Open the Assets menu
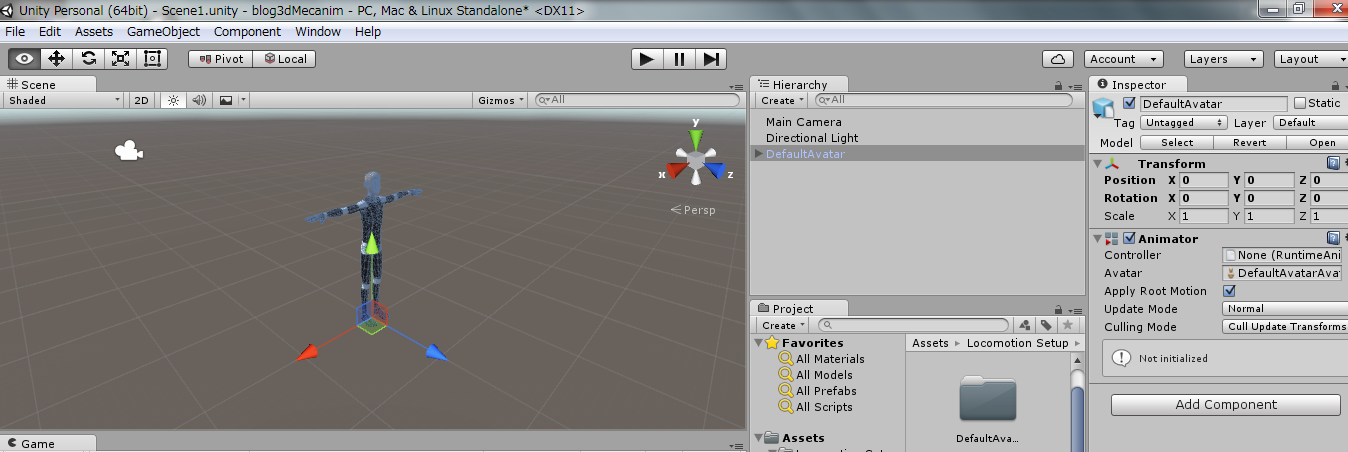 click(x=94, y=31)
